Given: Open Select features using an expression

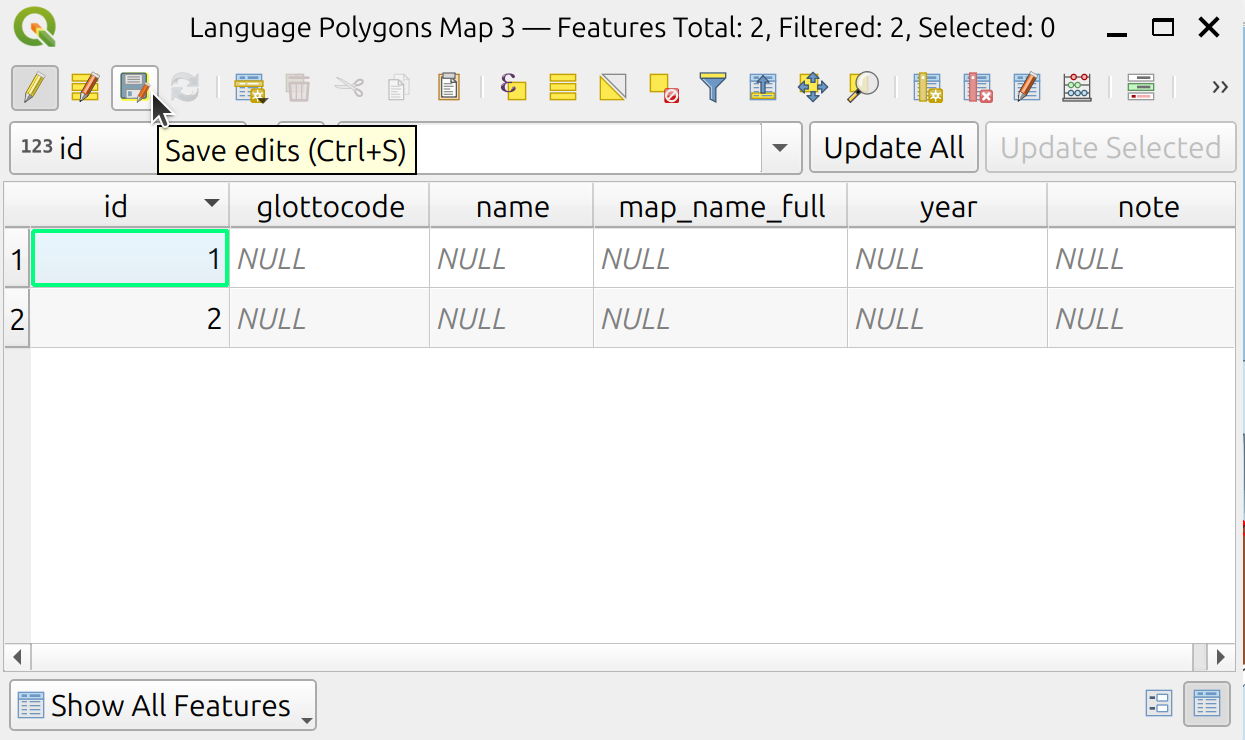Looking at the screenshot, I should 513,88.
